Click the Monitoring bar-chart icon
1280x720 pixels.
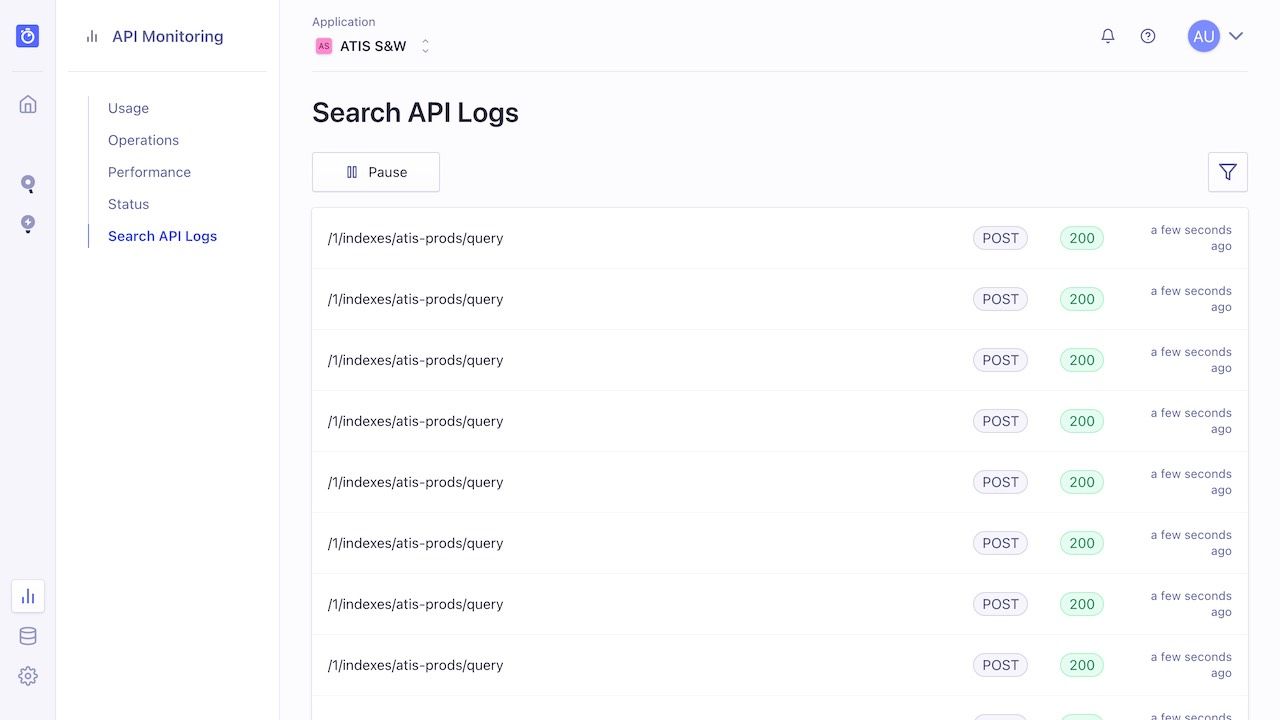pyautogui.click(x=27, y=595)
